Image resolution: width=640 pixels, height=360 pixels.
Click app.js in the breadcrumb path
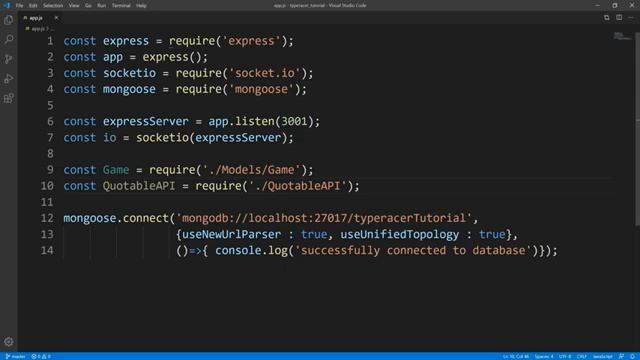pos(38,29)
